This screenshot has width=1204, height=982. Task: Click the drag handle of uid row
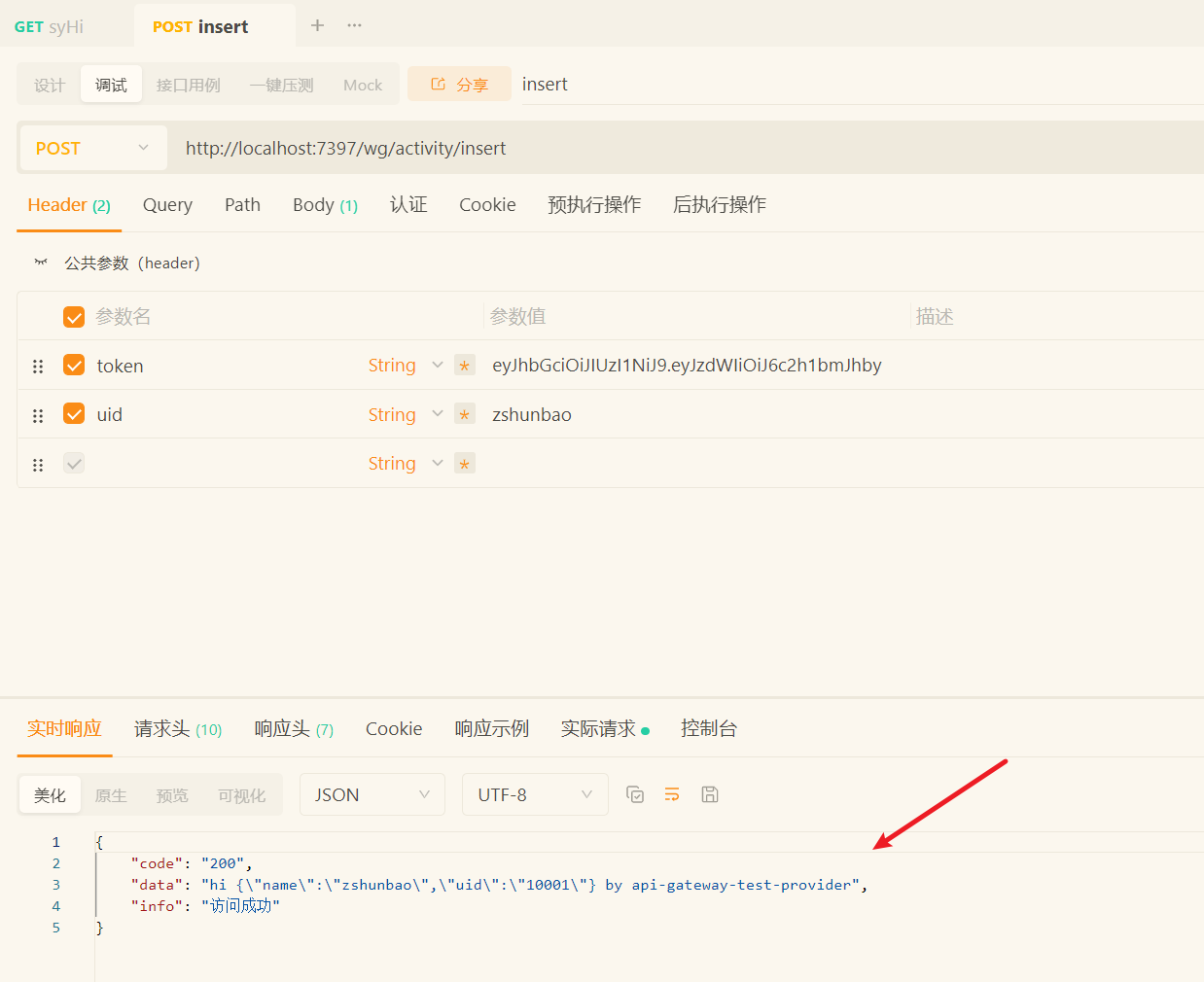pyautogui.click(x=38, y=415)
